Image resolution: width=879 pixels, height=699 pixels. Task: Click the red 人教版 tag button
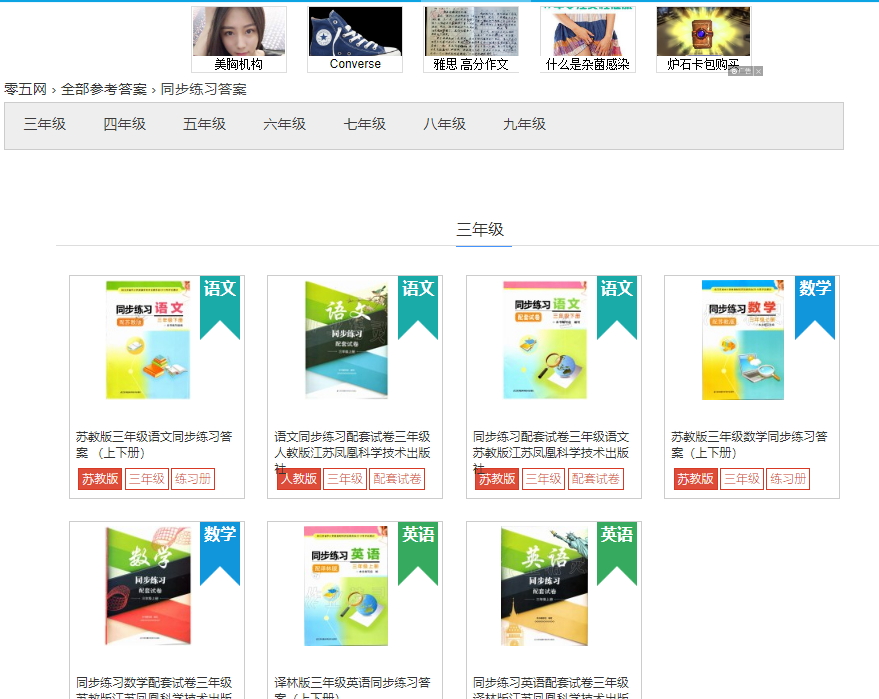(x=298, y=479)
